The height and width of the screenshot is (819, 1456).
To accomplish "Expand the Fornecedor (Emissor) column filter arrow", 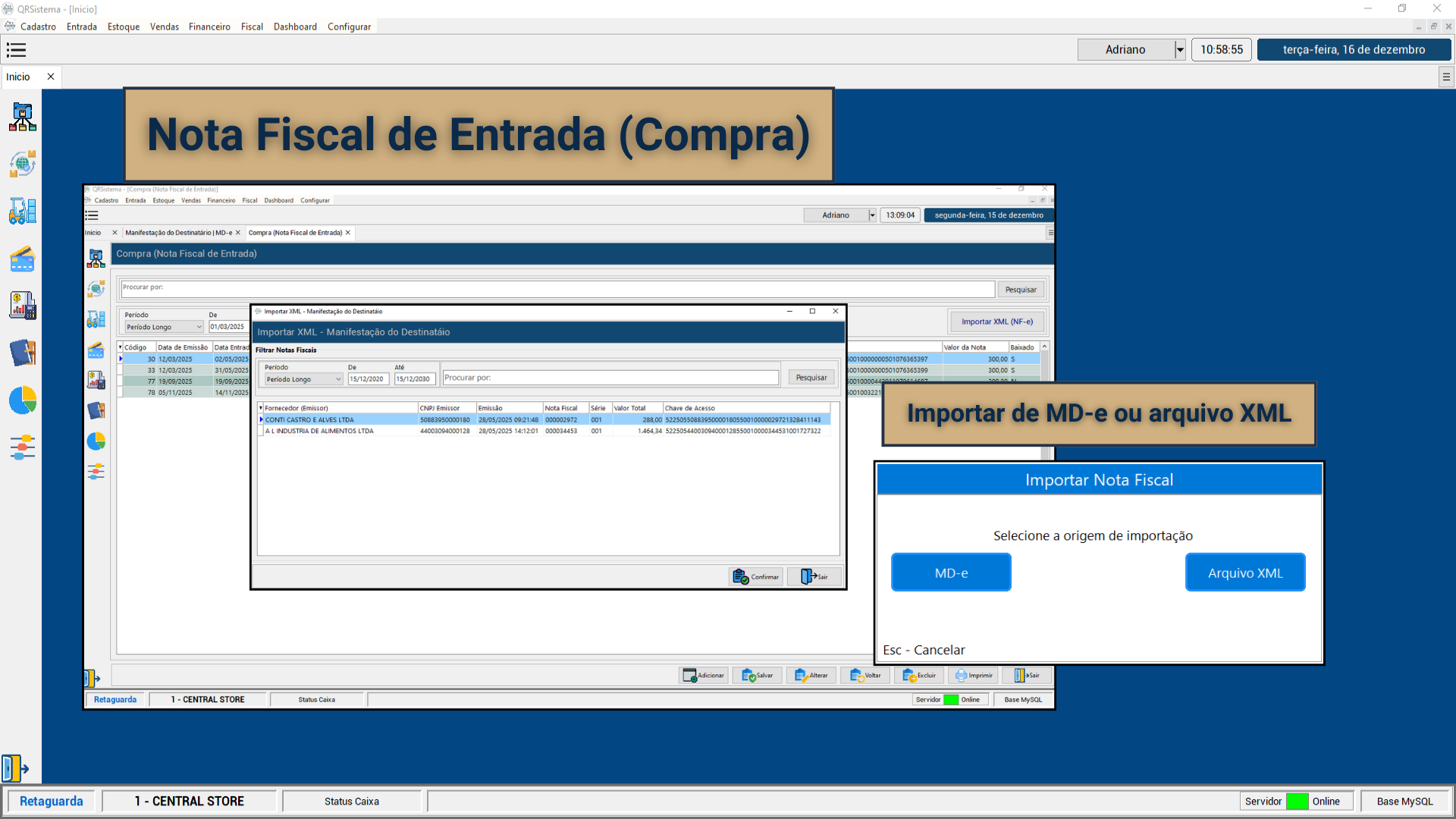I will click(262, 407).
